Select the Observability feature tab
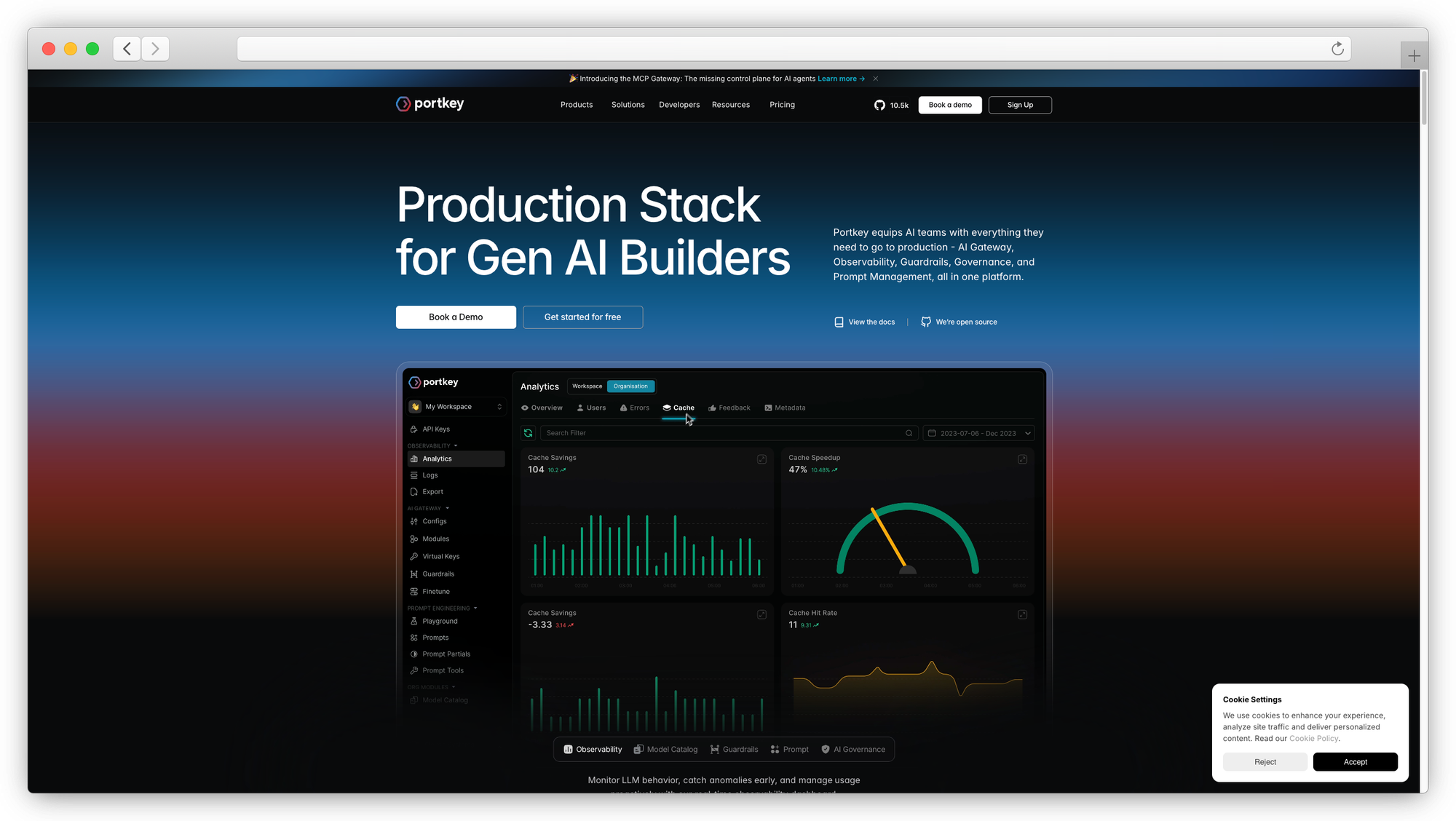Screen dimensions: 1456x821 pyautogui.click(x=593, y=750)
